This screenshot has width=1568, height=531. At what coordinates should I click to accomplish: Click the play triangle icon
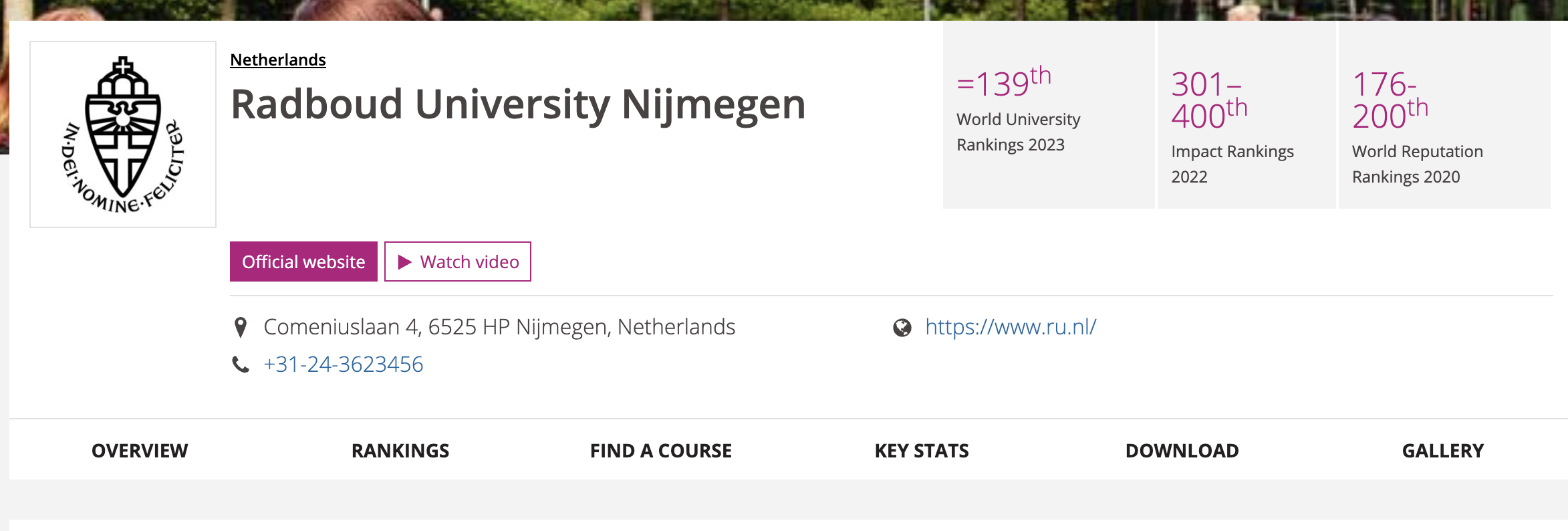(404, 262)
